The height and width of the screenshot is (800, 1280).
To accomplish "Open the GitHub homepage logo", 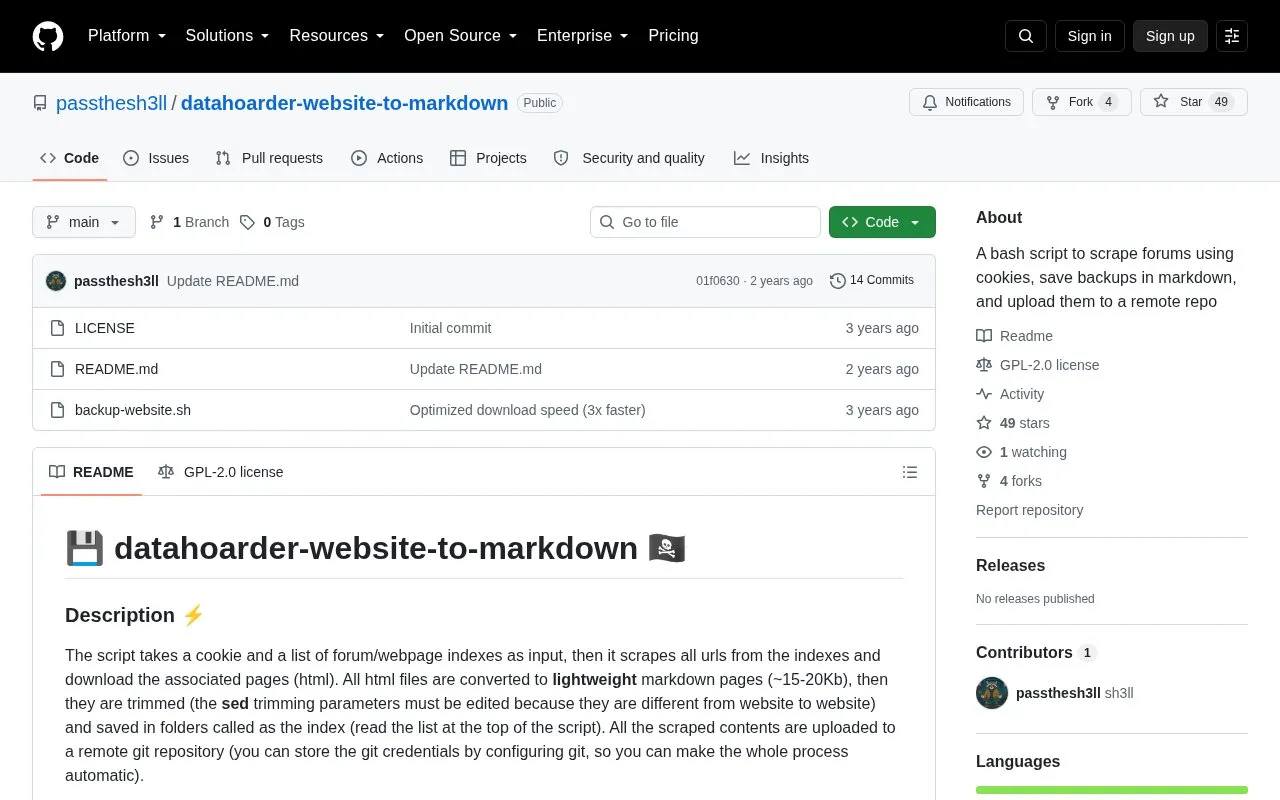I will (48, 36).
